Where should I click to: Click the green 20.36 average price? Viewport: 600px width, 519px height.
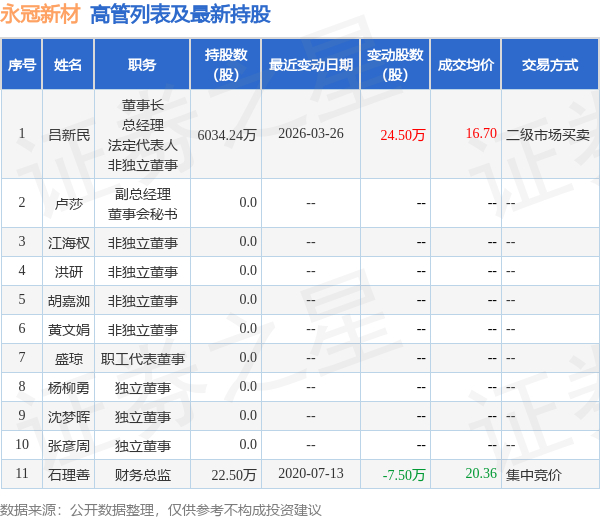point(481,474)
